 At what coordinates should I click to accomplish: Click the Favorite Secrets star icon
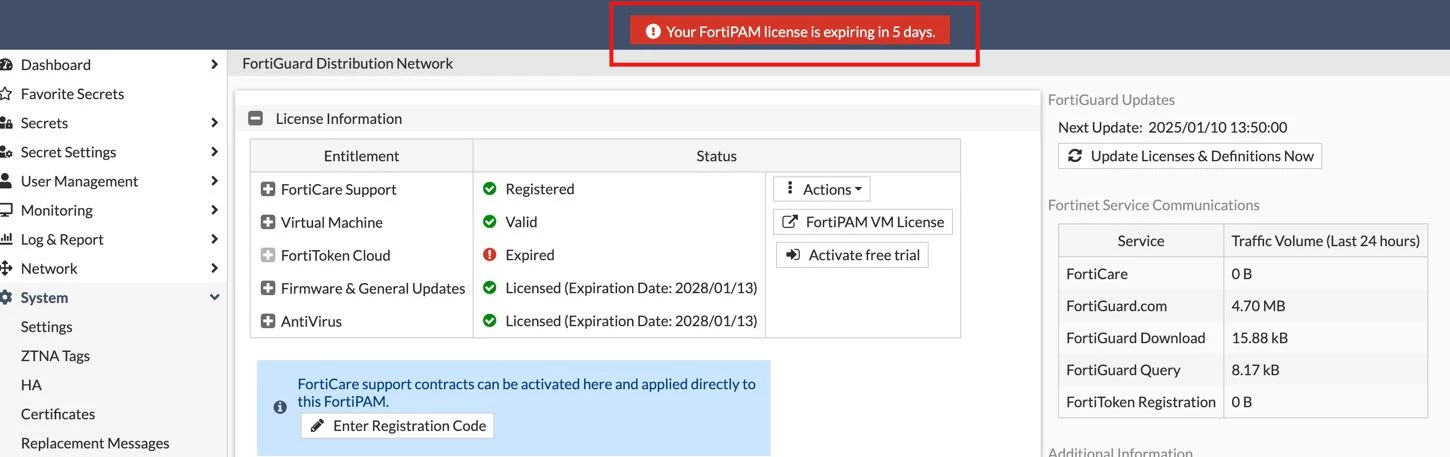pyautogui.click(x=5, y=94)
